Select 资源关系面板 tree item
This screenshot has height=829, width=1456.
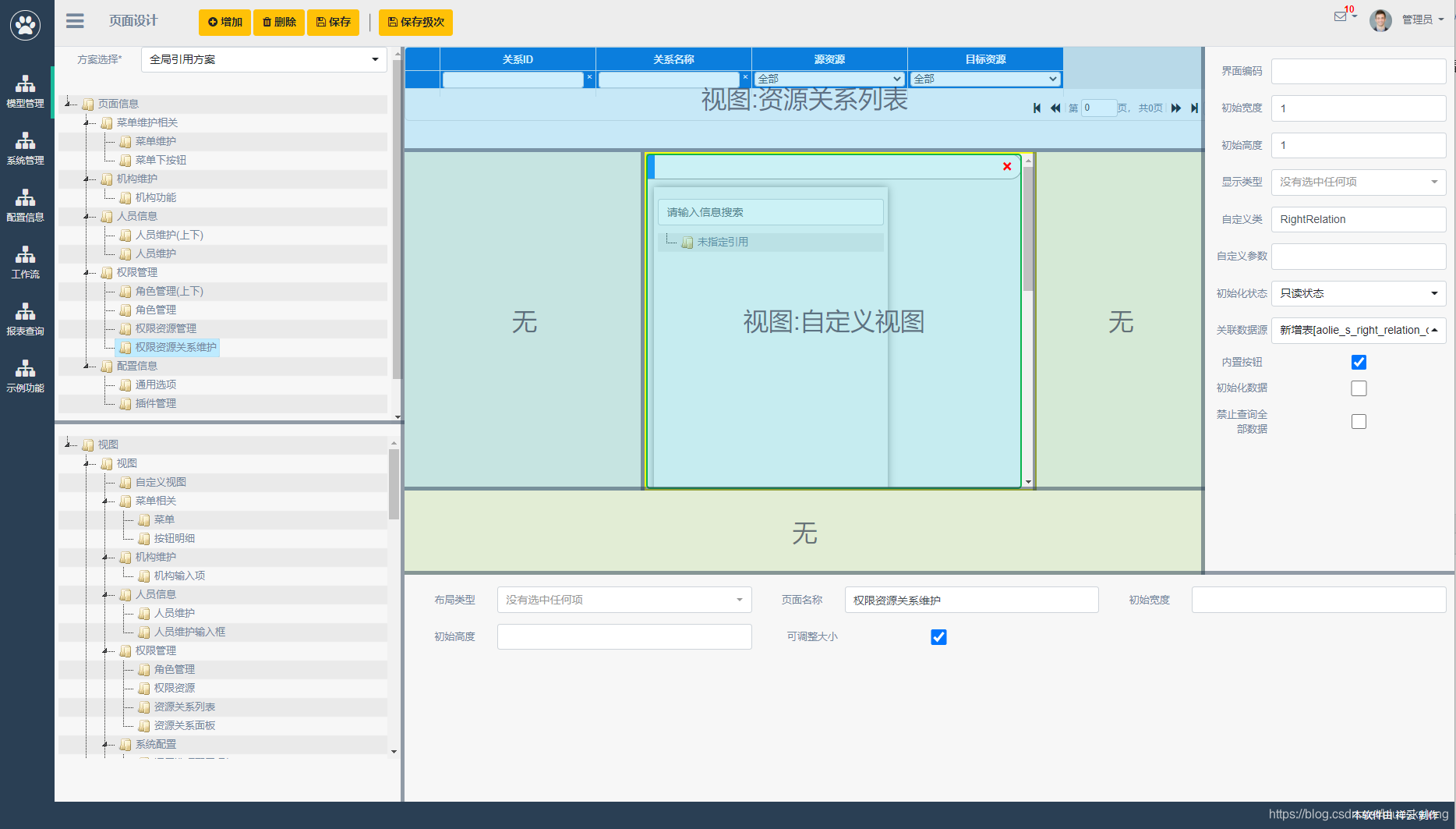point(184,725)
